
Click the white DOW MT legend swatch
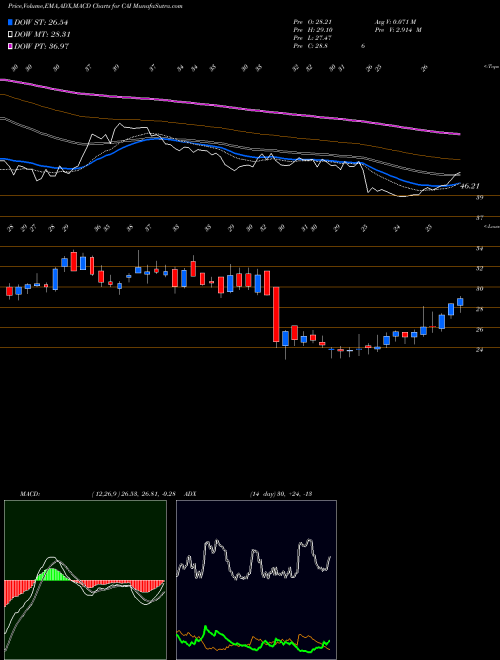pyautogui.click(x=10, y=35)
